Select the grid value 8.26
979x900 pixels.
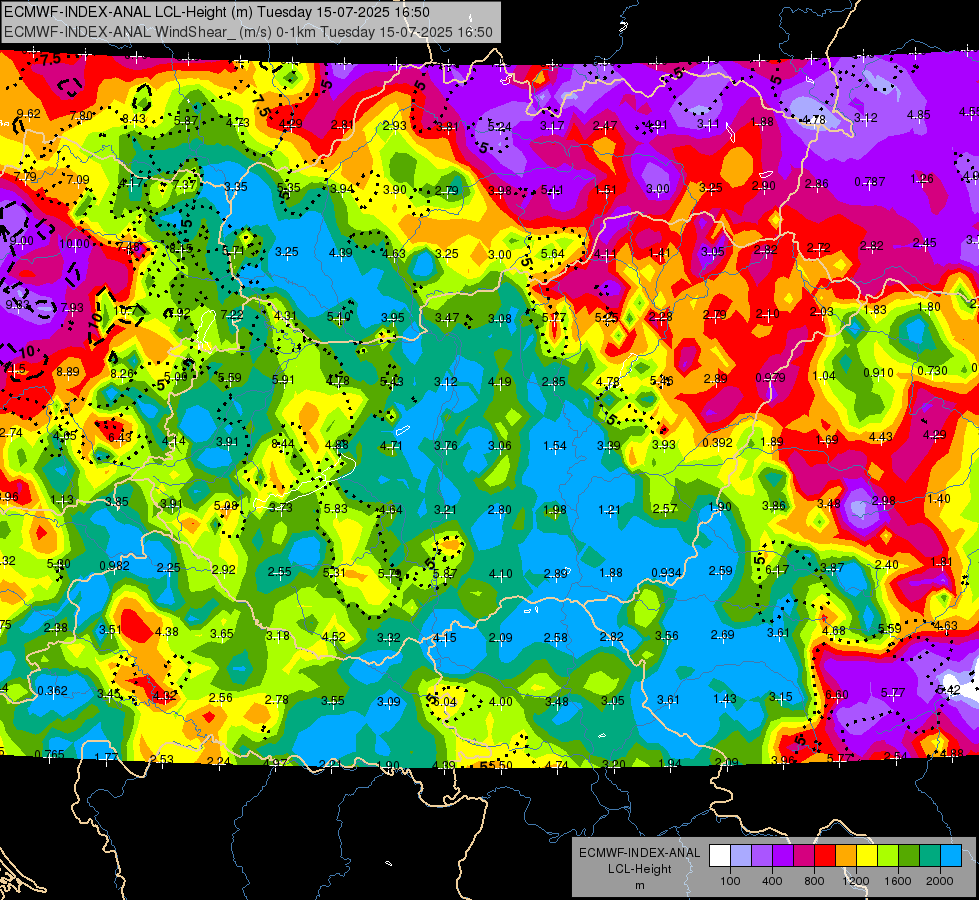point(122,373)
